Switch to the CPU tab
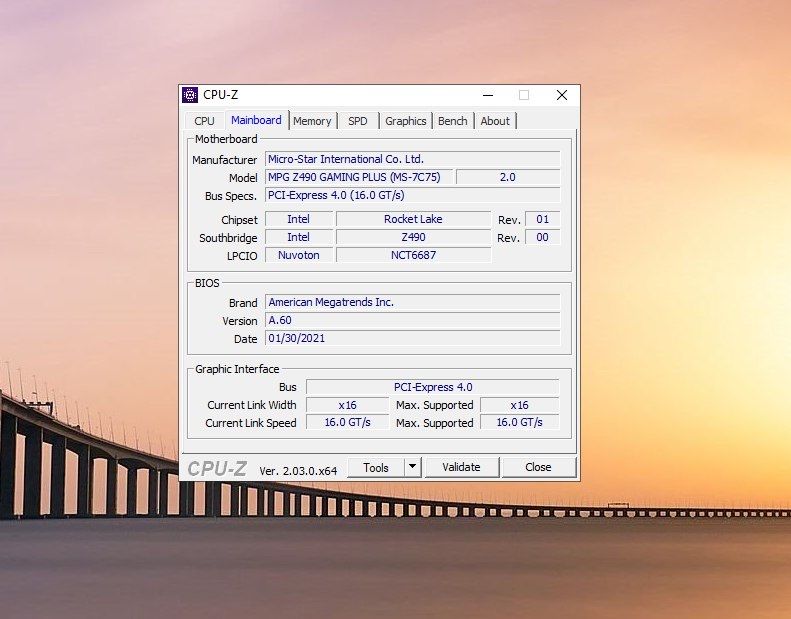This screenshot has height=619, width=791. pyautogui.click(x=204, y=121)
